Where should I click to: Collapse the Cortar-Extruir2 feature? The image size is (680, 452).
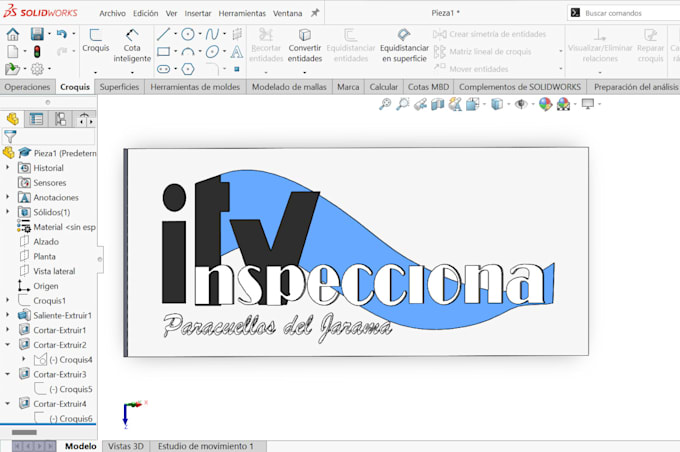(x=7, y=344)
